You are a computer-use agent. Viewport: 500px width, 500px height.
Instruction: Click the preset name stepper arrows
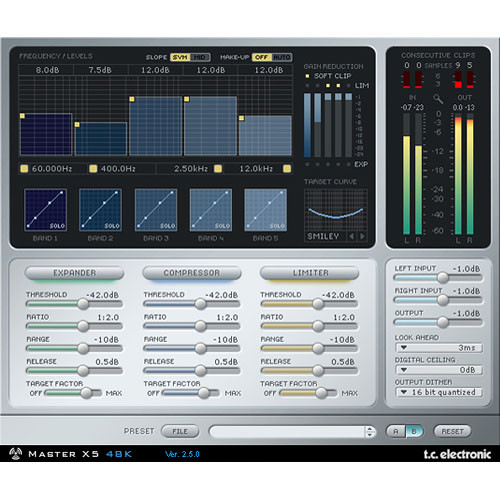369,432
